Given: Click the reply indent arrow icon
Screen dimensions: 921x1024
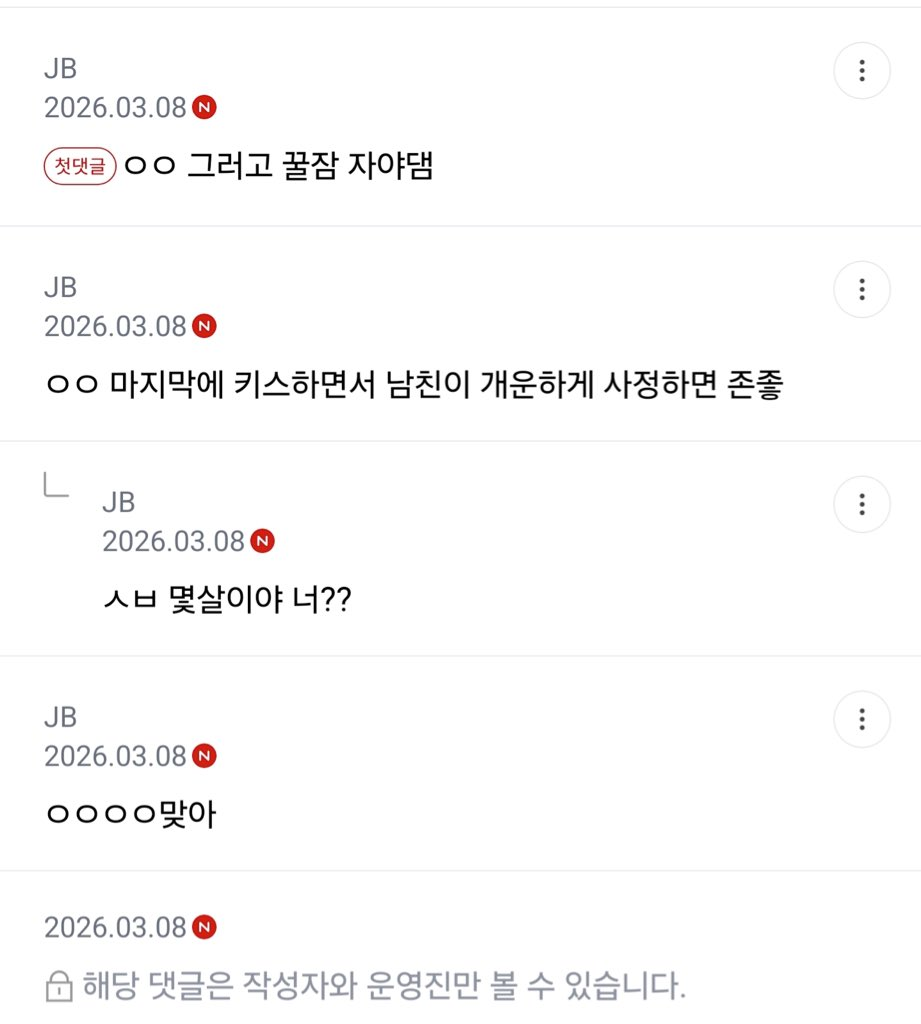Looking at the screenshot, I should pyautogui.click(x=56, y=485).
